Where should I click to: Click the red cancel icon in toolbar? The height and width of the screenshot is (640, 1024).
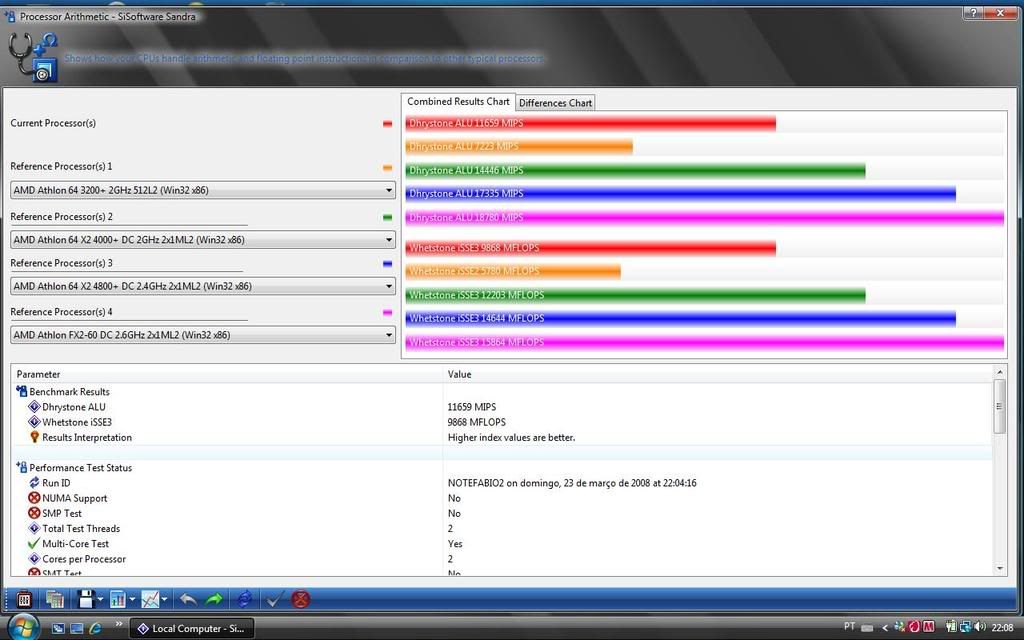click(300, 599)
